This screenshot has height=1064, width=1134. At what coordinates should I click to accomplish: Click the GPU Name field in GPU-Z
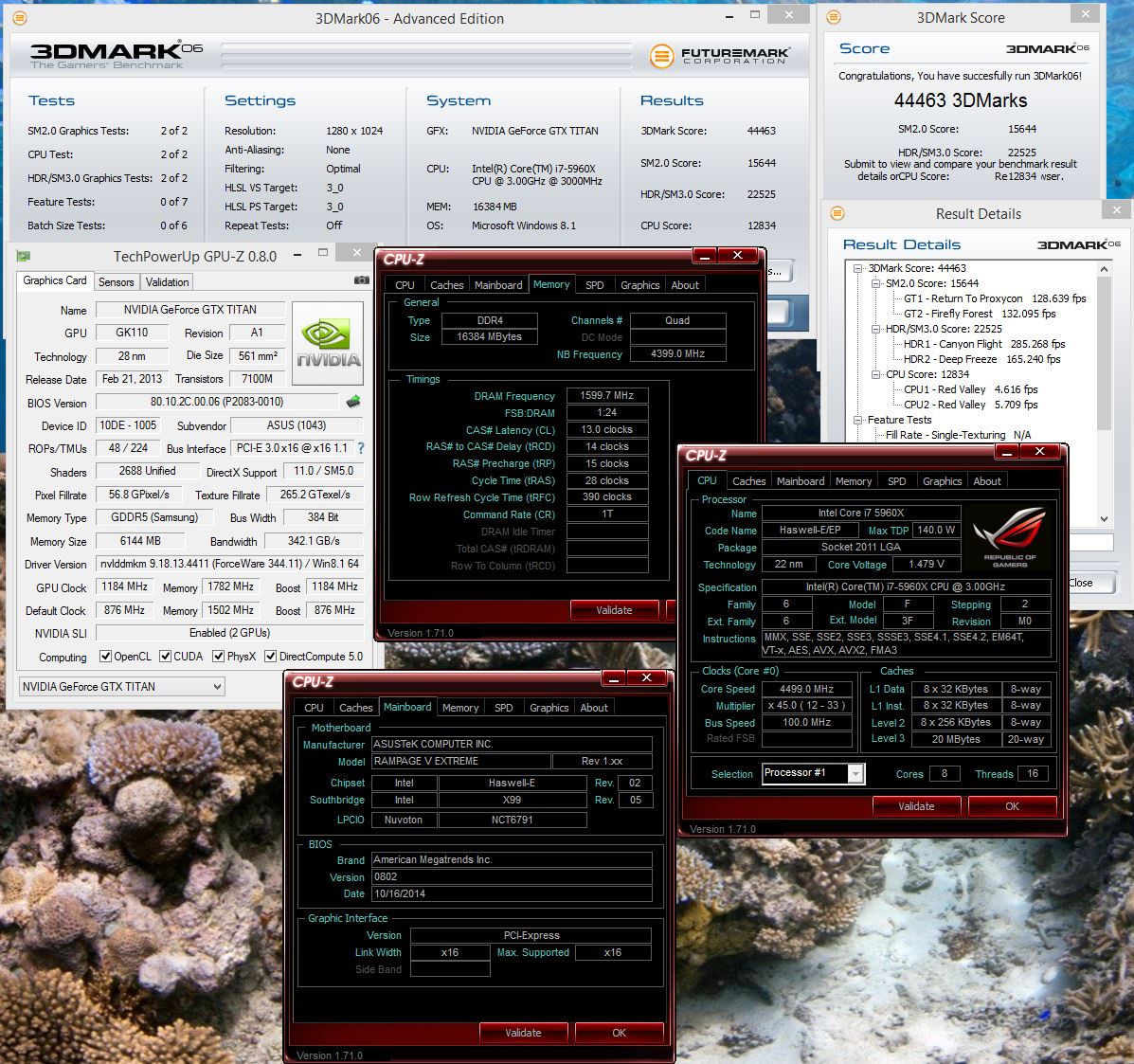click(190, 310)
